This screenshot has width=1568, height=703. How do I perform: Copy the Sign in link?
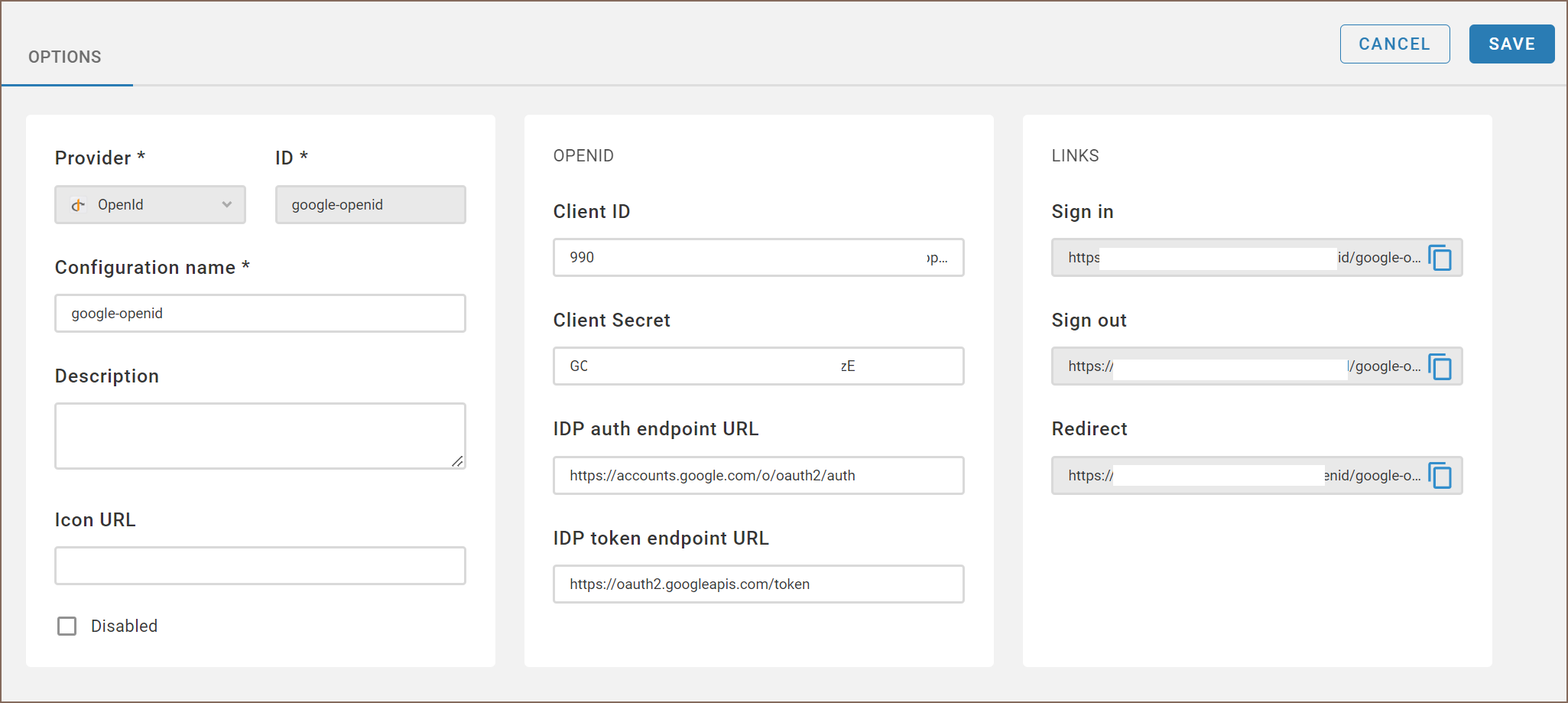click(x=1440, y=258)
